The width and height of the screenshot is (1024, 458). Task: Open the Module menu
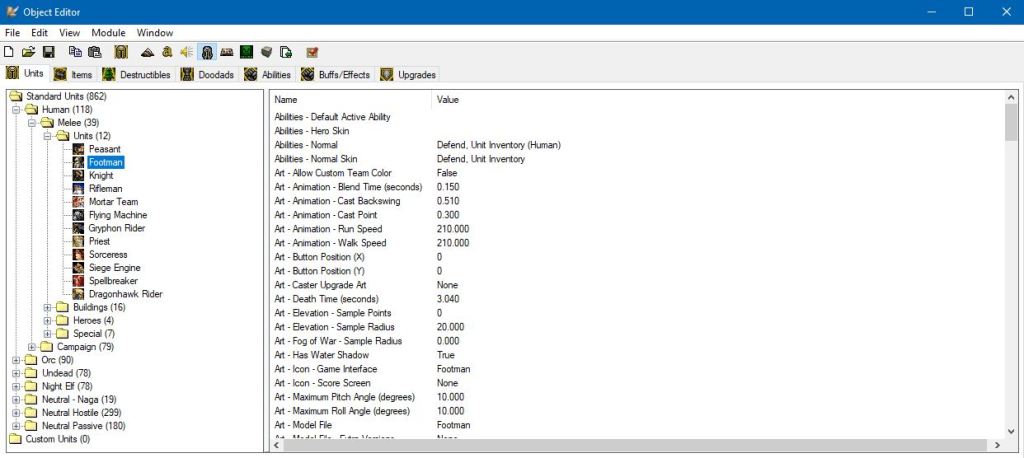108,33
